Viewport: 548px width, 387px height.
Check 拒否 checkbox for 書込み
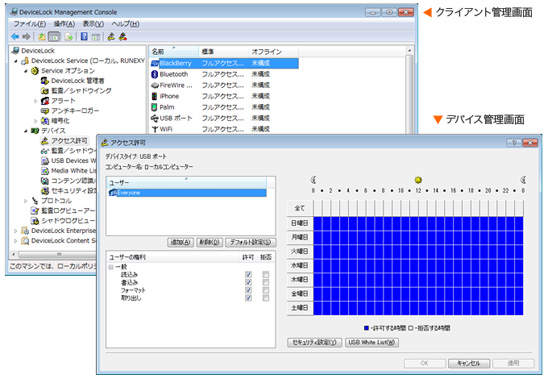pyautogui.click(x=266, y=282)
